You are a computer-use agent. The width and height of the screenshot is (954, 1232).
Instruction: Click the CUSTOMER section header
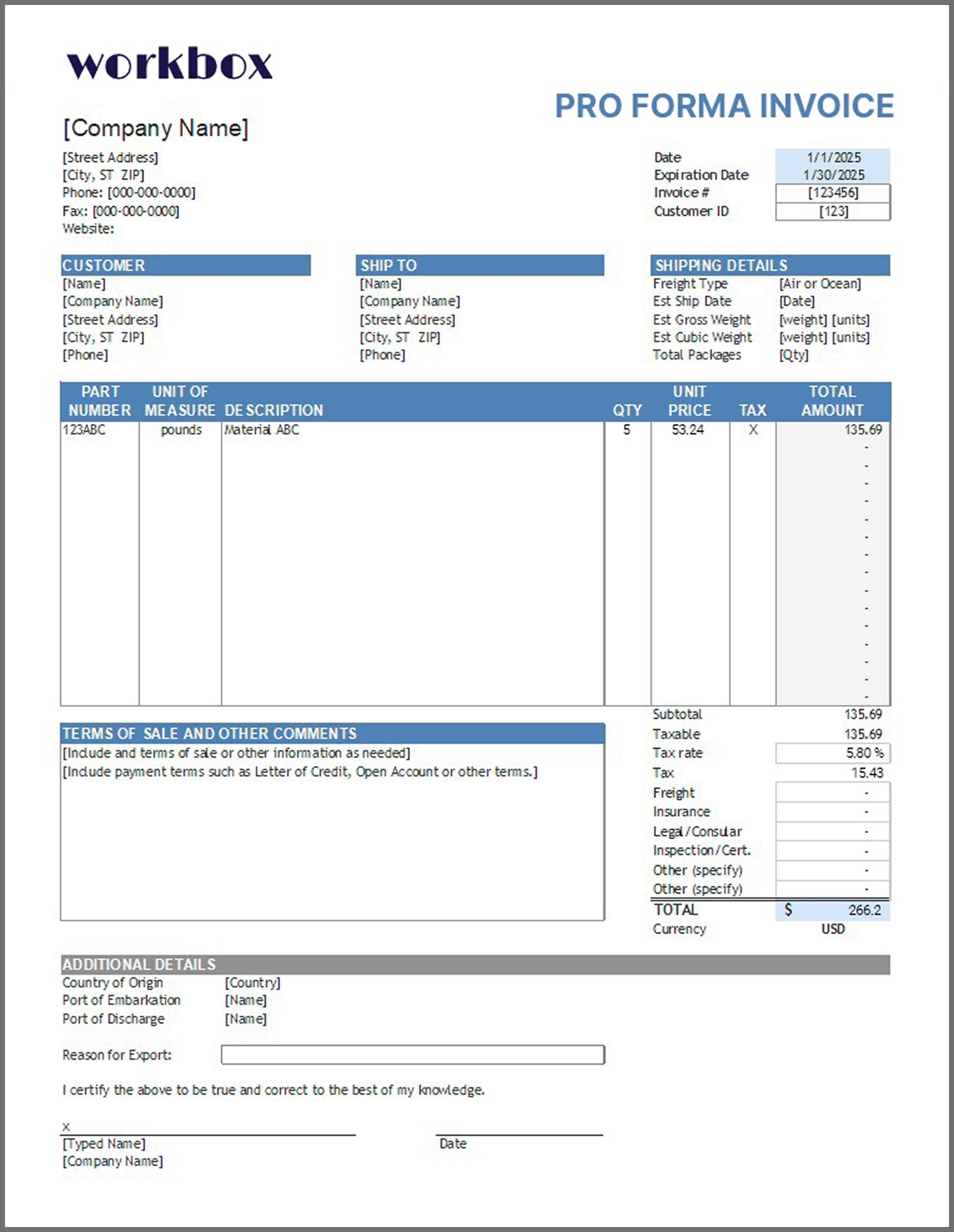pyautogui.click(x=185, y=265)
